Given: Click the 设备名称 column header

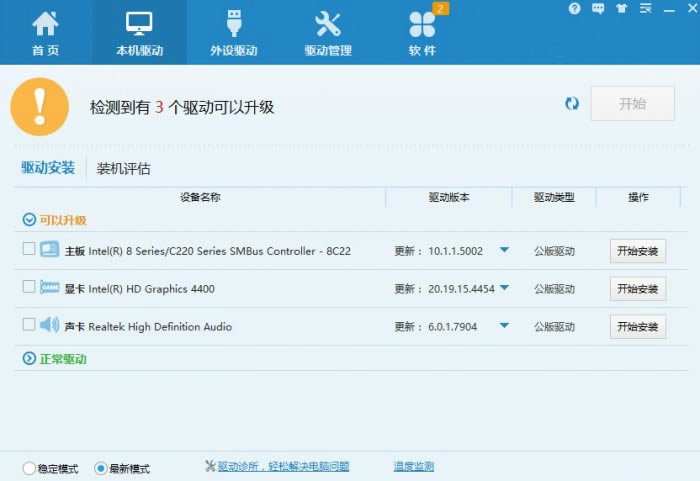Looking at the screenshot, I should pos(200,197).
